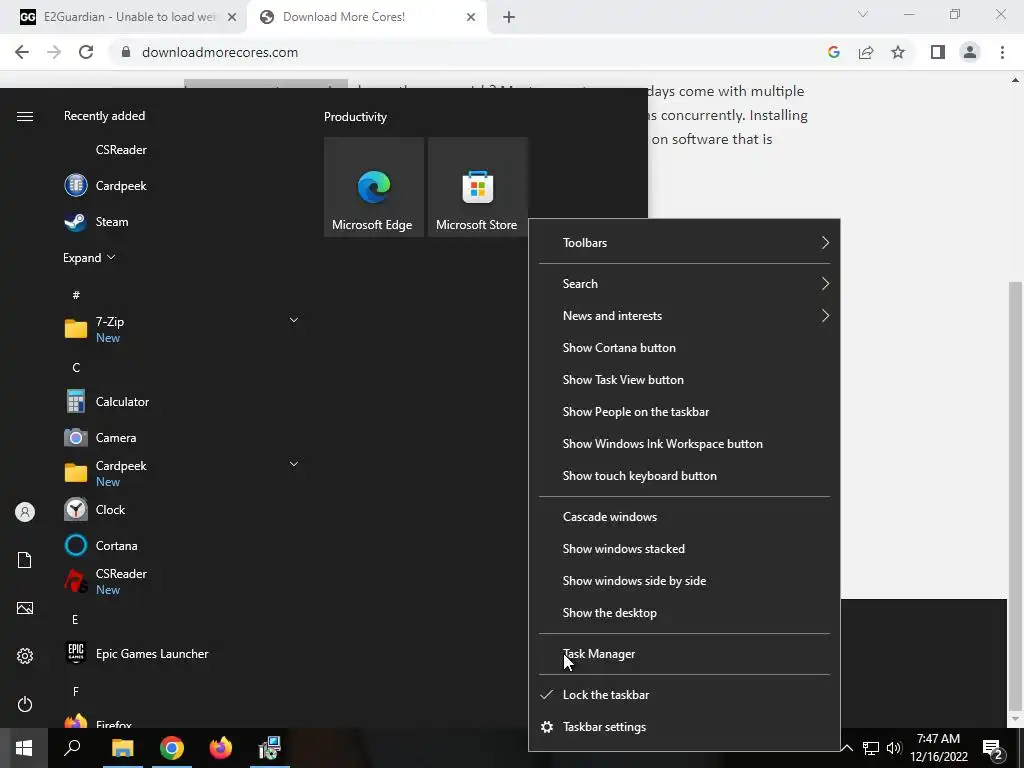Launch Steam from Recently added list

[x=112, y=222]
